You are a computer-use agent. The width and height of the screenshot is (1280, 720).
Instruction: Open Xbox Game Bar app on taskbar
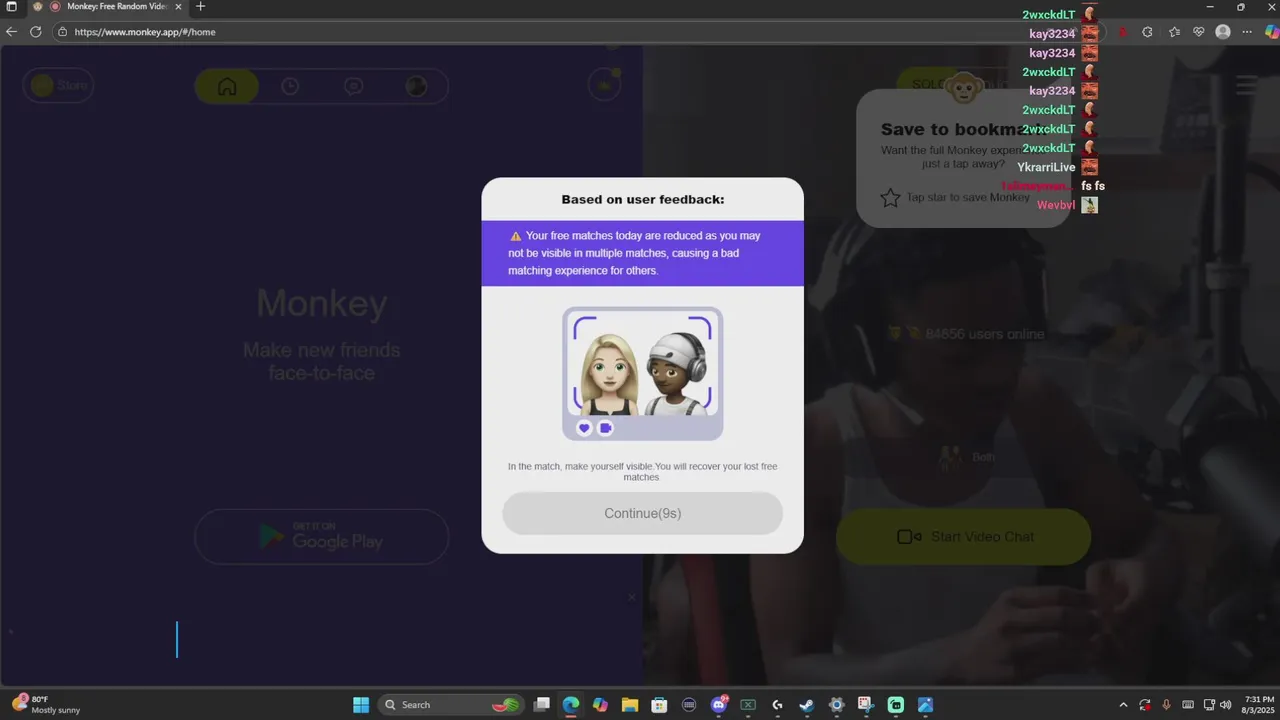pos(748,705)
